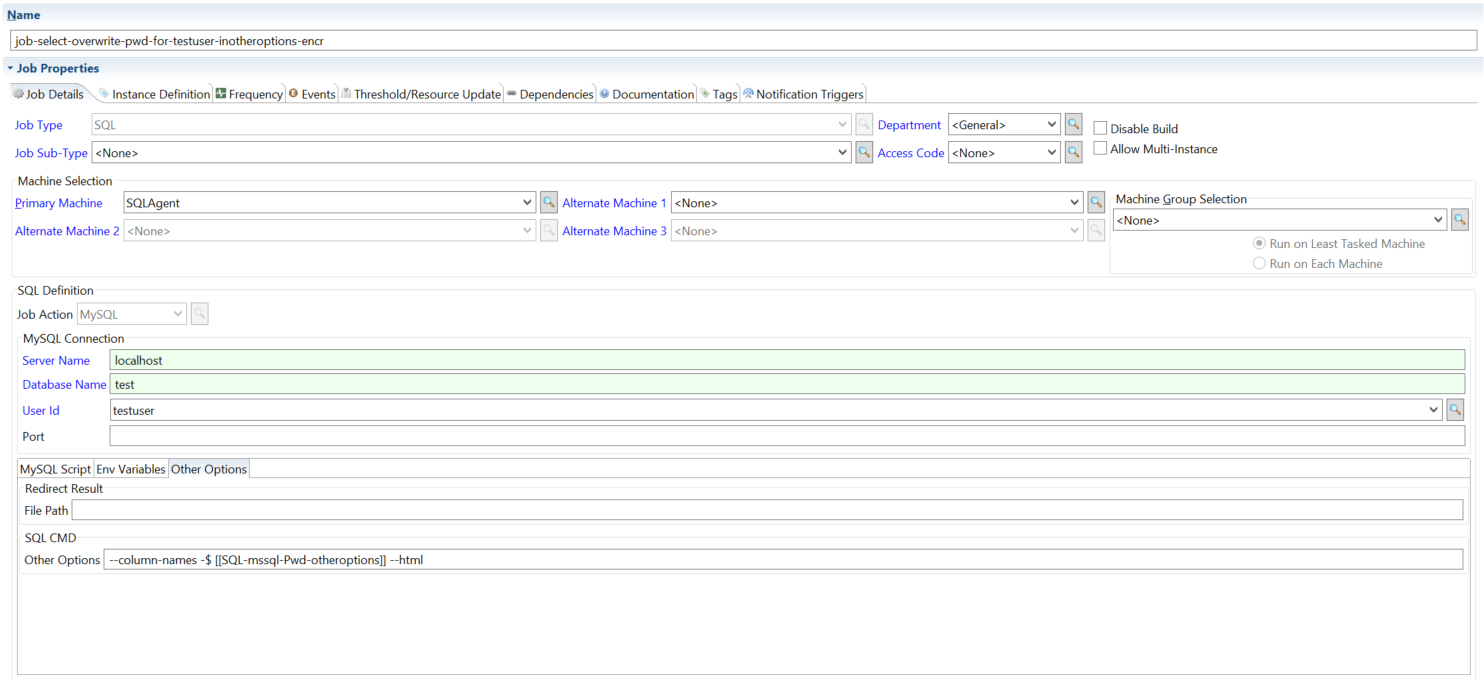Click the Access Code lookup magnifier icon
Image resolution: width=1484 pixels, height=680 pixels.
coord(1073,153)
